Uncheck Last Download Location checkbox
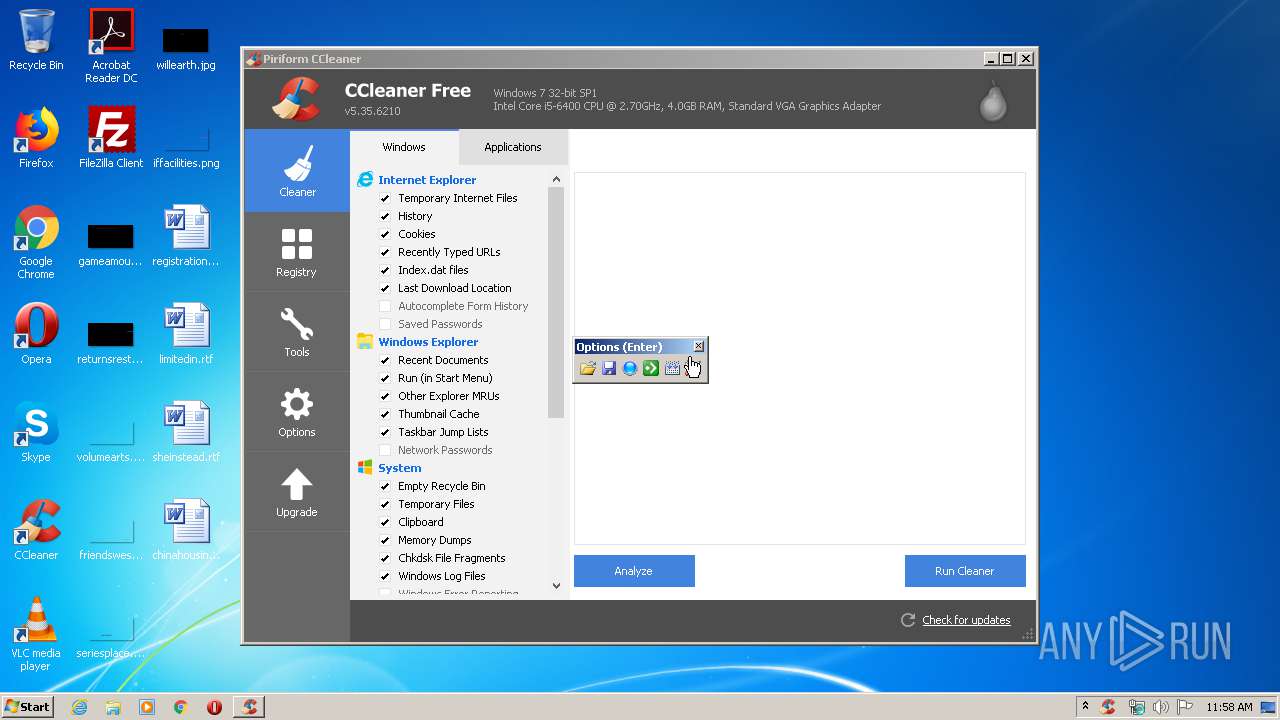Screen dimensions: 1280x720 pos(385,288)
